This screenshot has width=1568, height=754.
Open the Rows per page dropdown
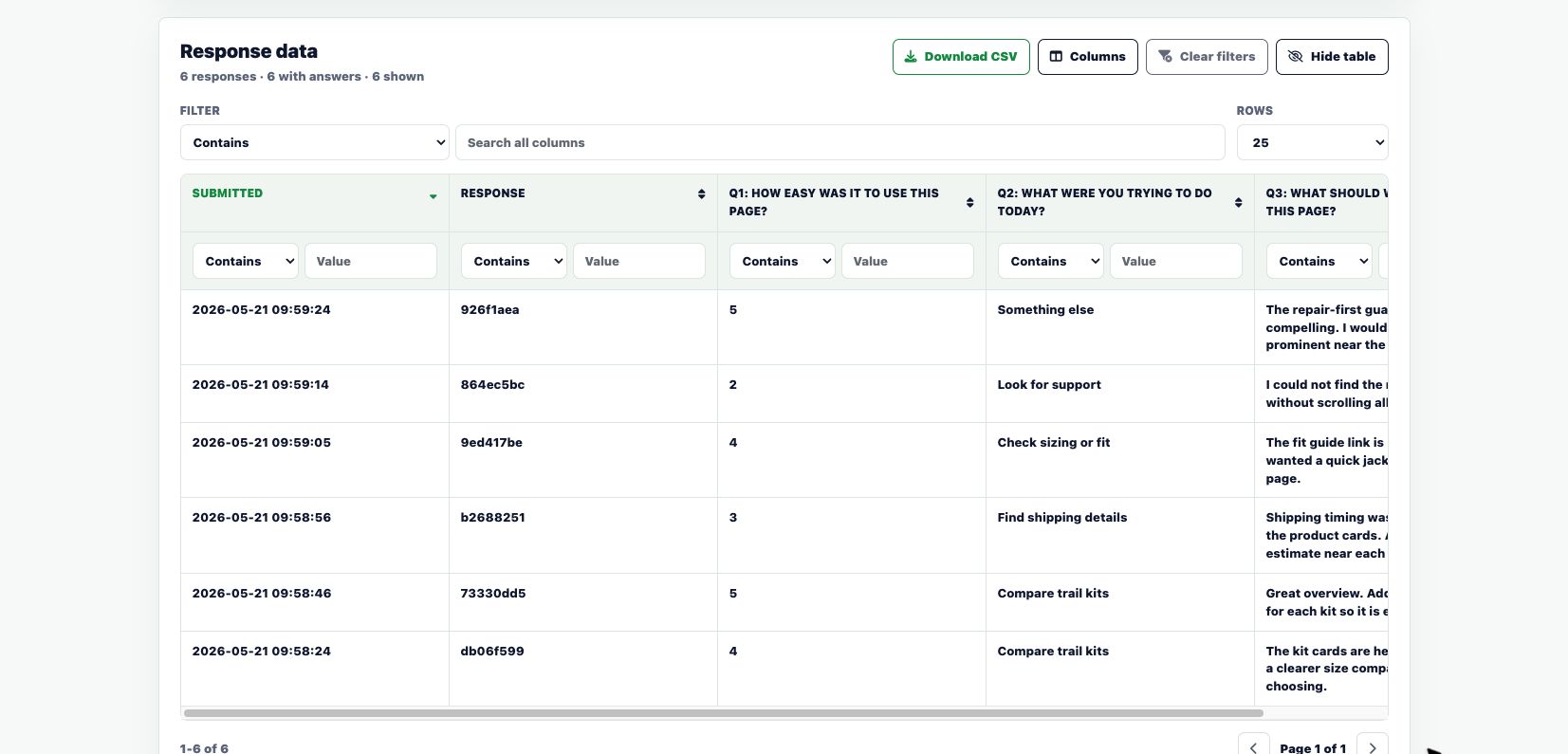(1312, 142)
